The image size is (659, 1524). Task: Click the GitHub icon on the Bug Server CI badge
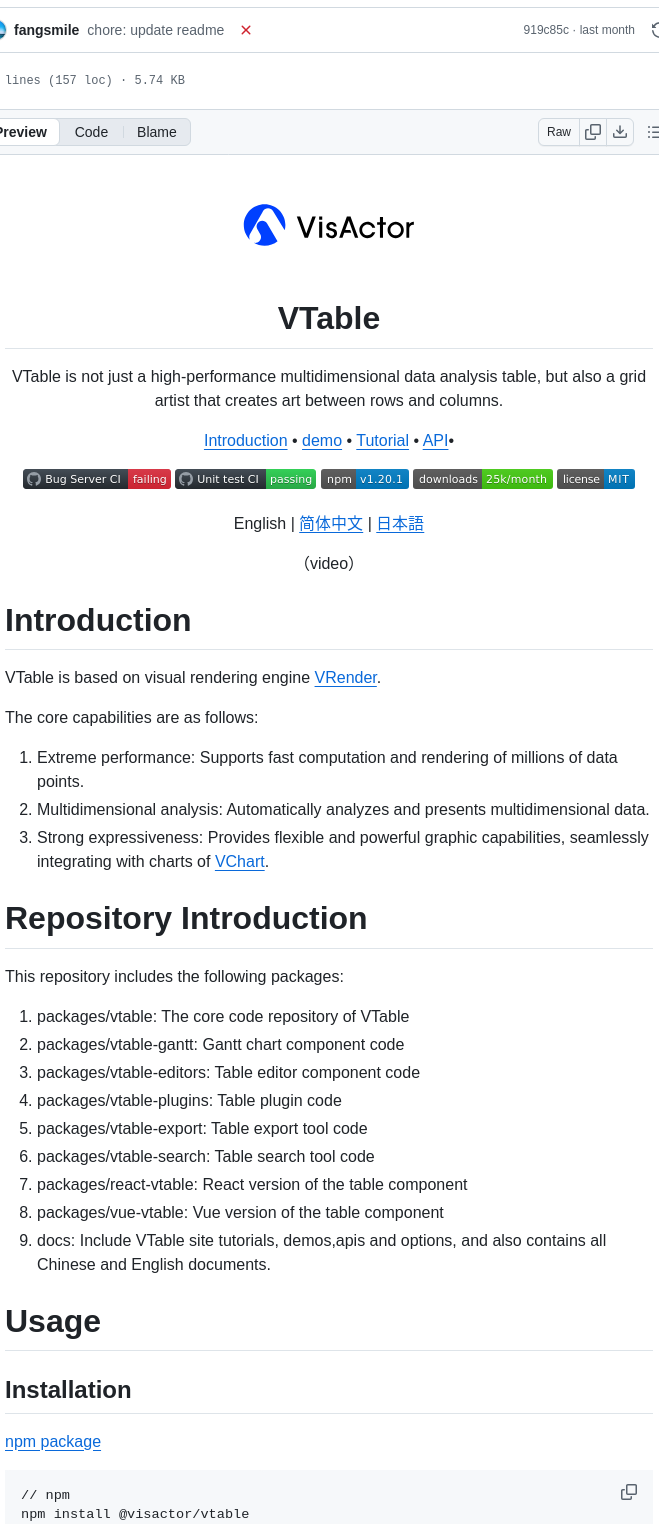(33, 478)
